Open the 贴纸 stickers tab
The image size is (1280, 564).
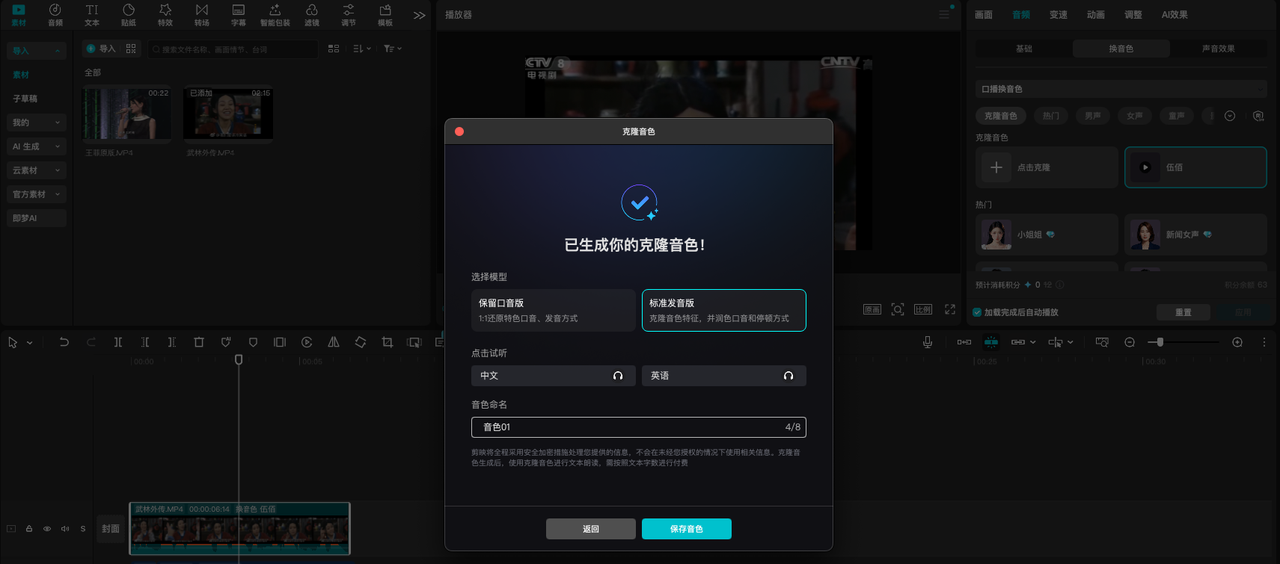pos(128,14)
